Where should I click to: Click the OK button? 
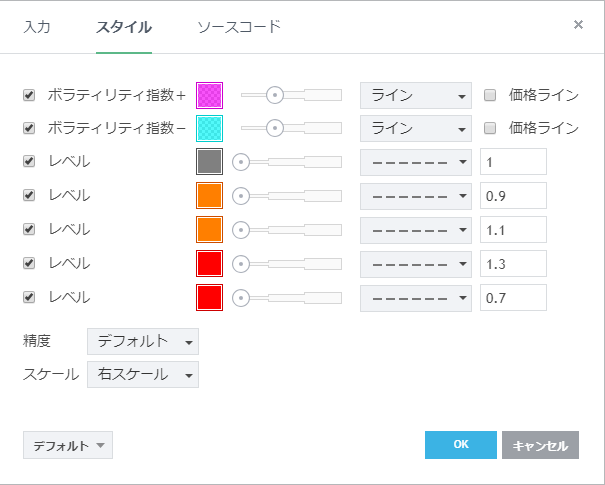(x=460, y=445)
